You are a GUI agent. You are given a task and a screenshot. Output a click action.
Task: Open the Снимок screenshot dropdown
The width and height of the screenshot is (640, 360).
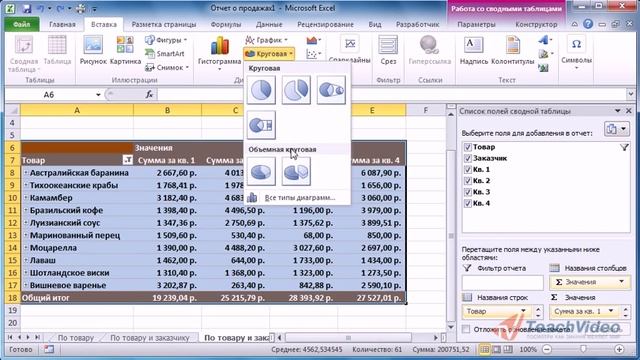pyautogui.click(x=167, y=67)
